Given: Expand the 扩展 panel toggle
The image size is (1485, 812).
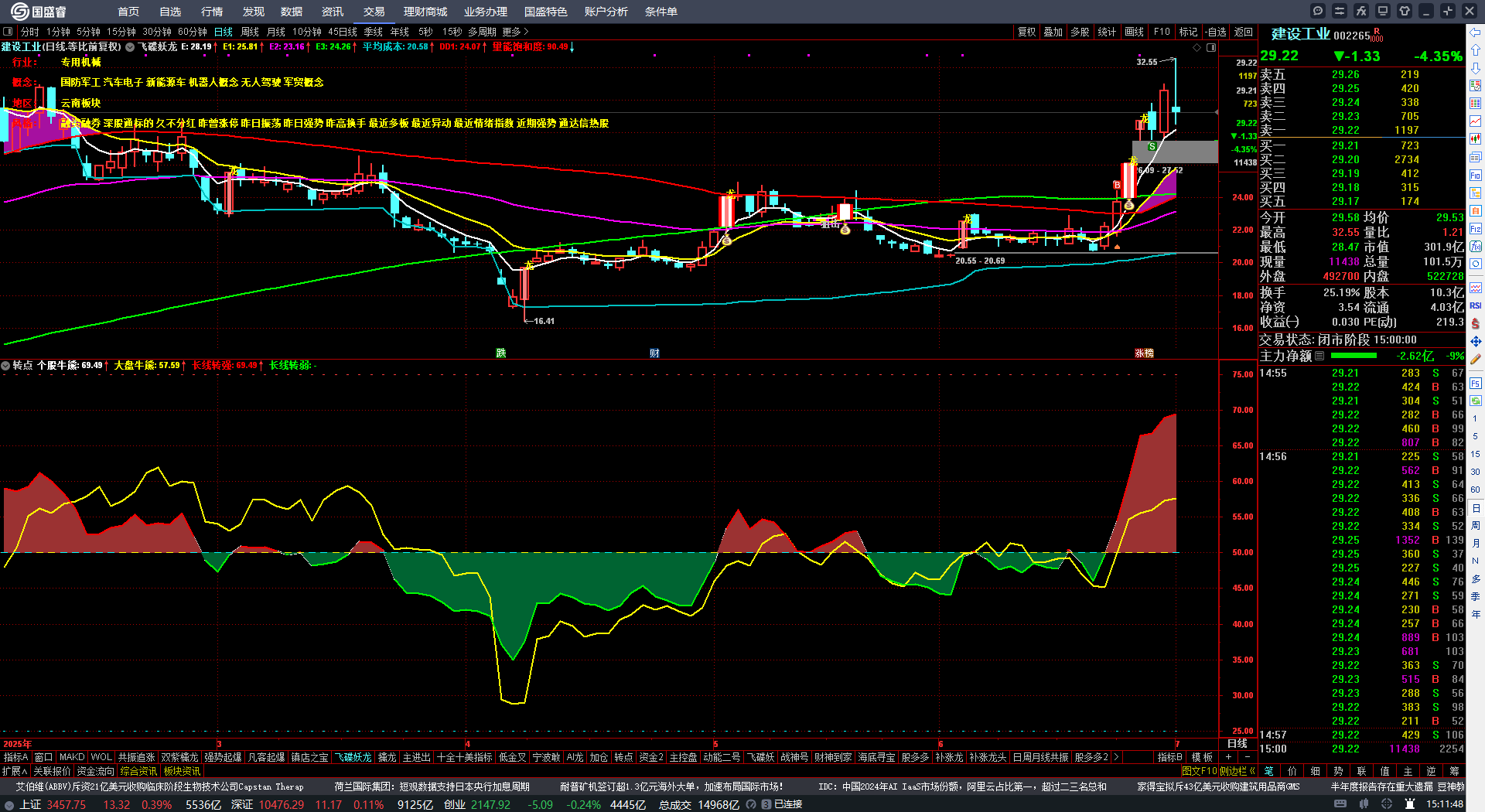Looking at the screenshot, I should point(15,771).
